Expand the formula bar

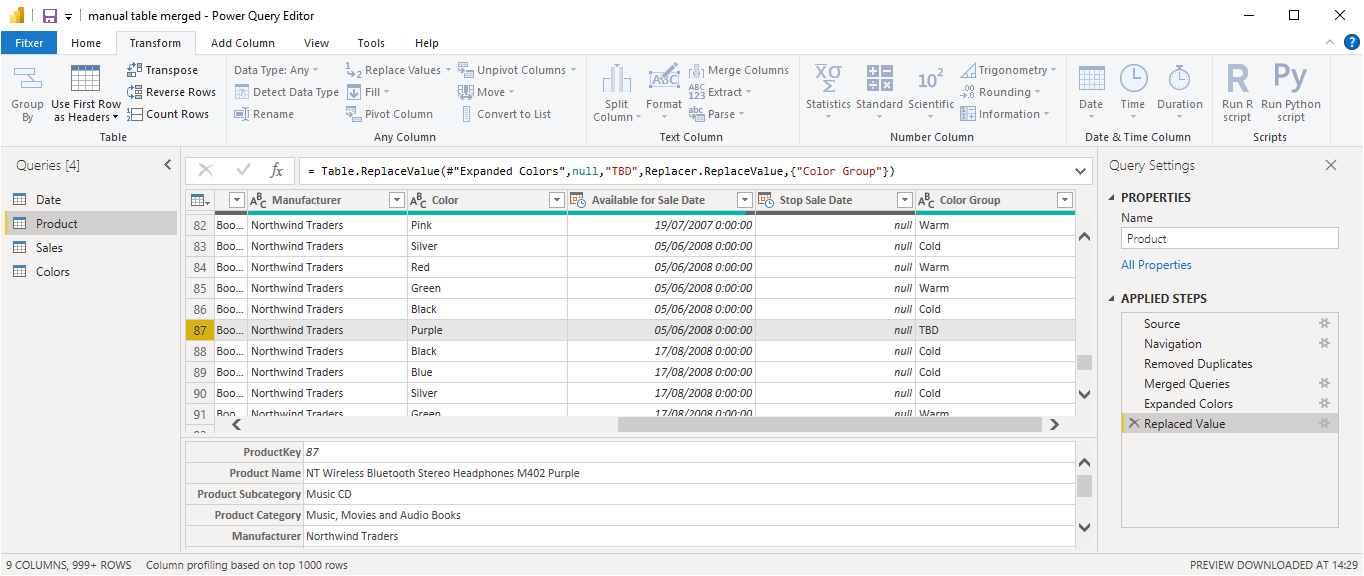coord(1080,171)
